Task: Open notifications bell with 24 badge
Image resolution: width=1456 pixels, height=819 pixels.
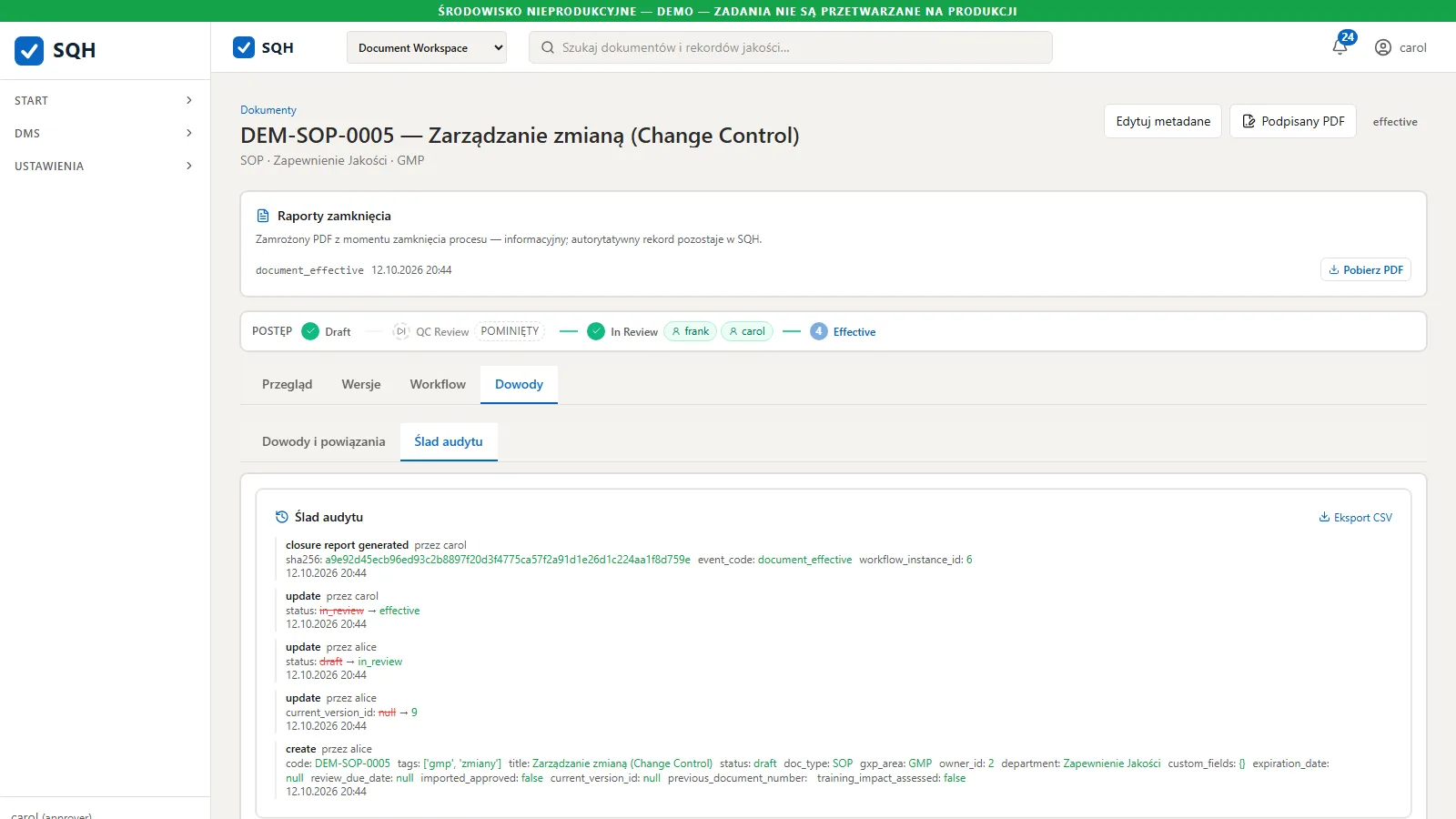Action: point(1340,47)
